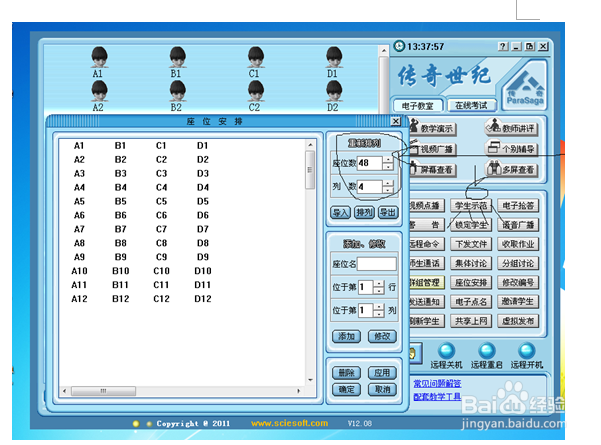The width and height of the screenshot is (601, 445).
Task: Click the 语音广播 voice broadcast button
Action: [x=518, y=225]
